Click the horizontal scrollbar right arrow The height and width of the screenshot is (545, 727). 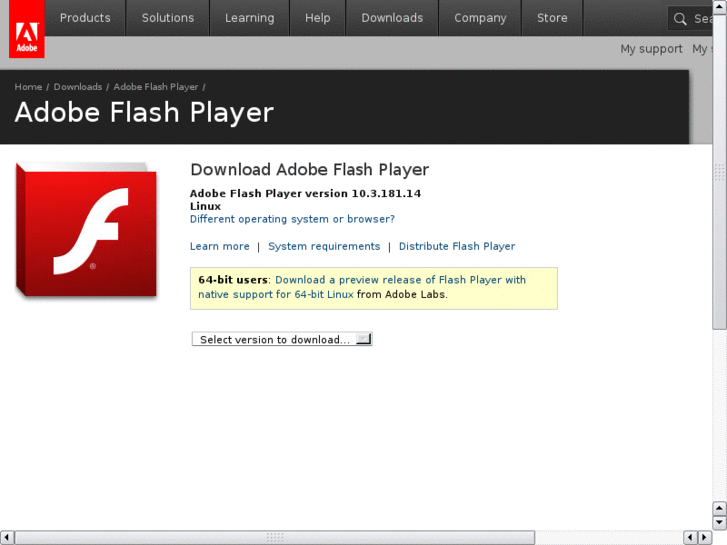(704, 538)
